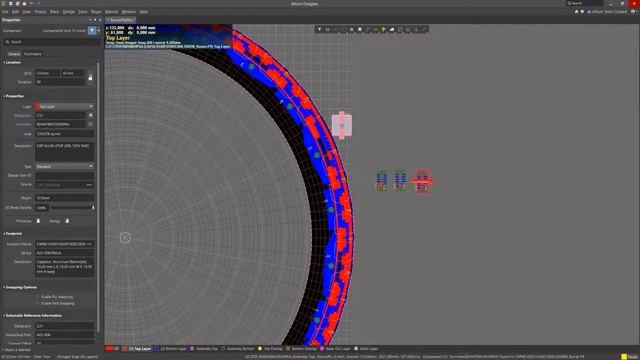Click the undo icon in title bar
This screenshot has height=360, width=640.
pos(31,3)
